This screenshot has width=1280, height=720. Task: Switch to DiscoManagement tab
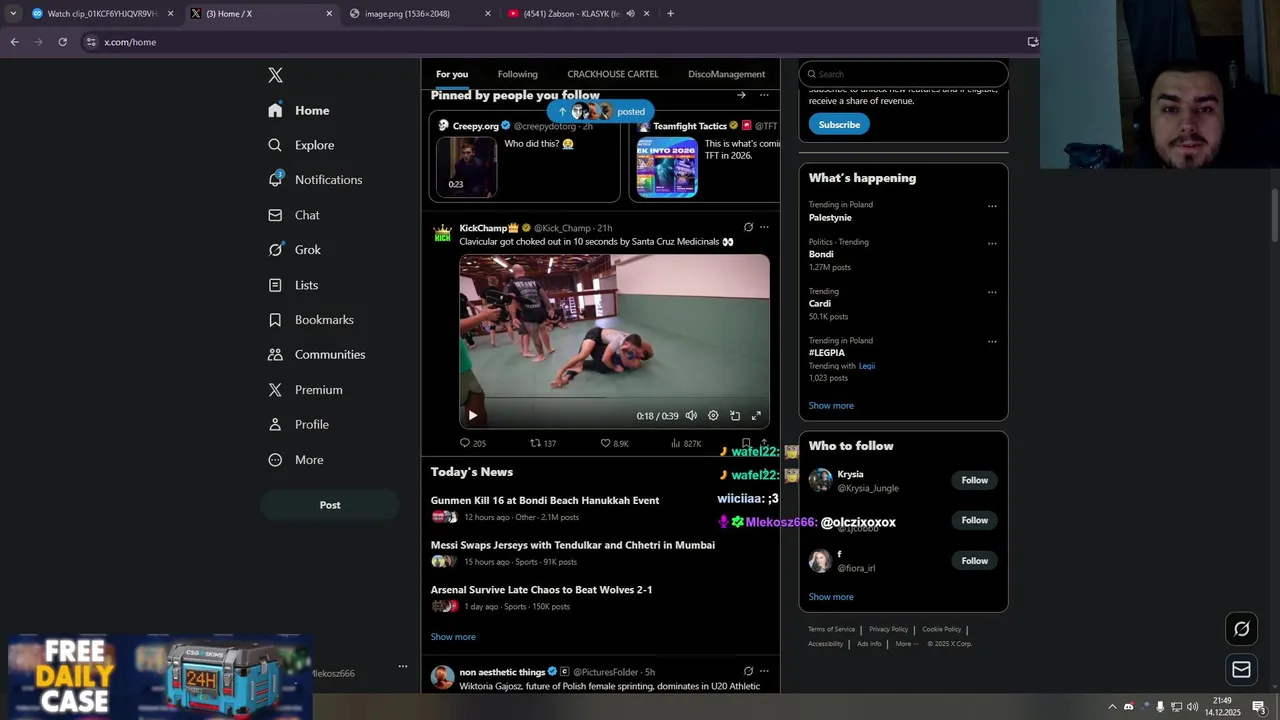(x=726, y=74)
